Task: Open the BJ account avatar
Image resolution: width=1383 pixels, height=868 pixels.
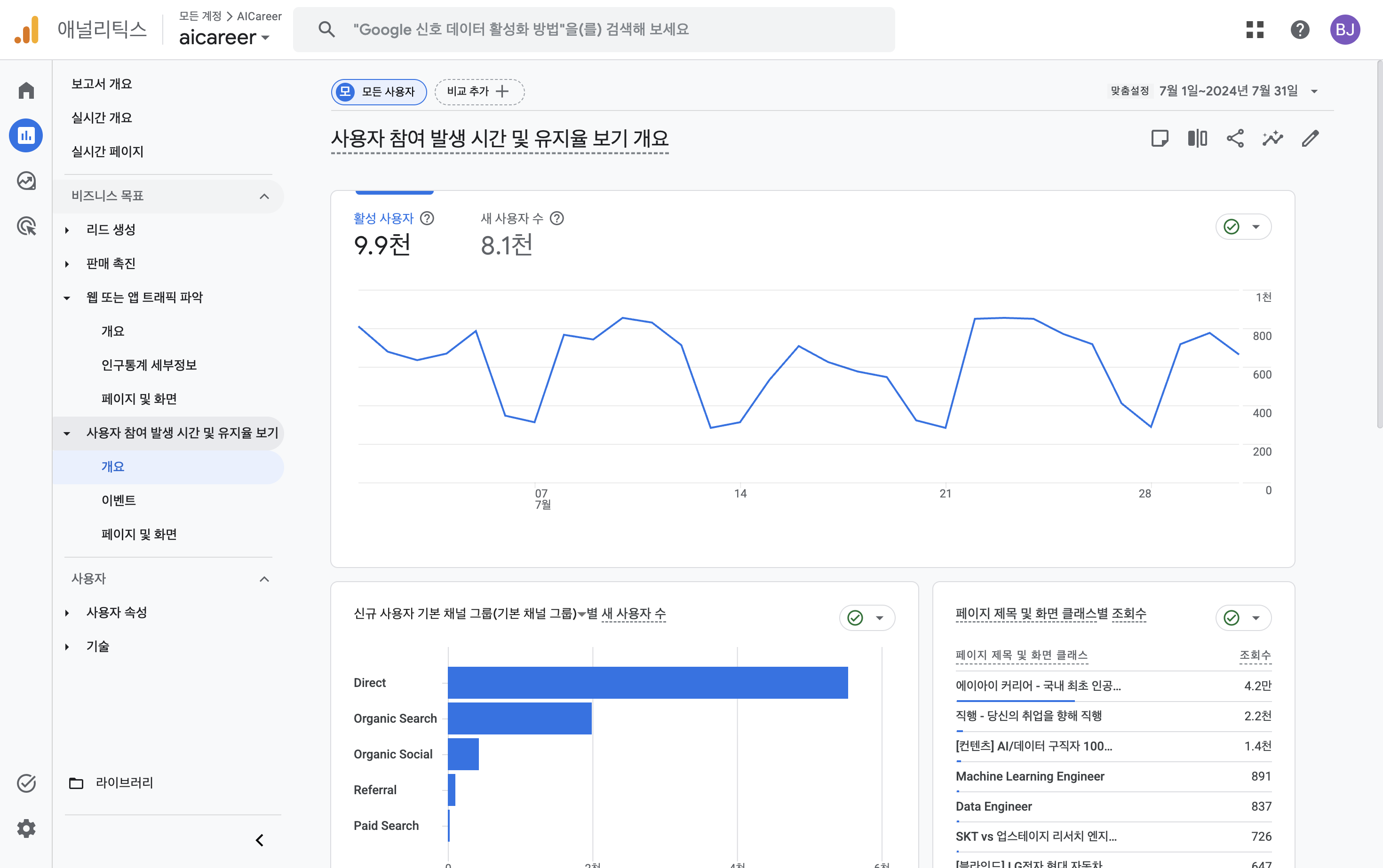Action: tap(1345, 29)
